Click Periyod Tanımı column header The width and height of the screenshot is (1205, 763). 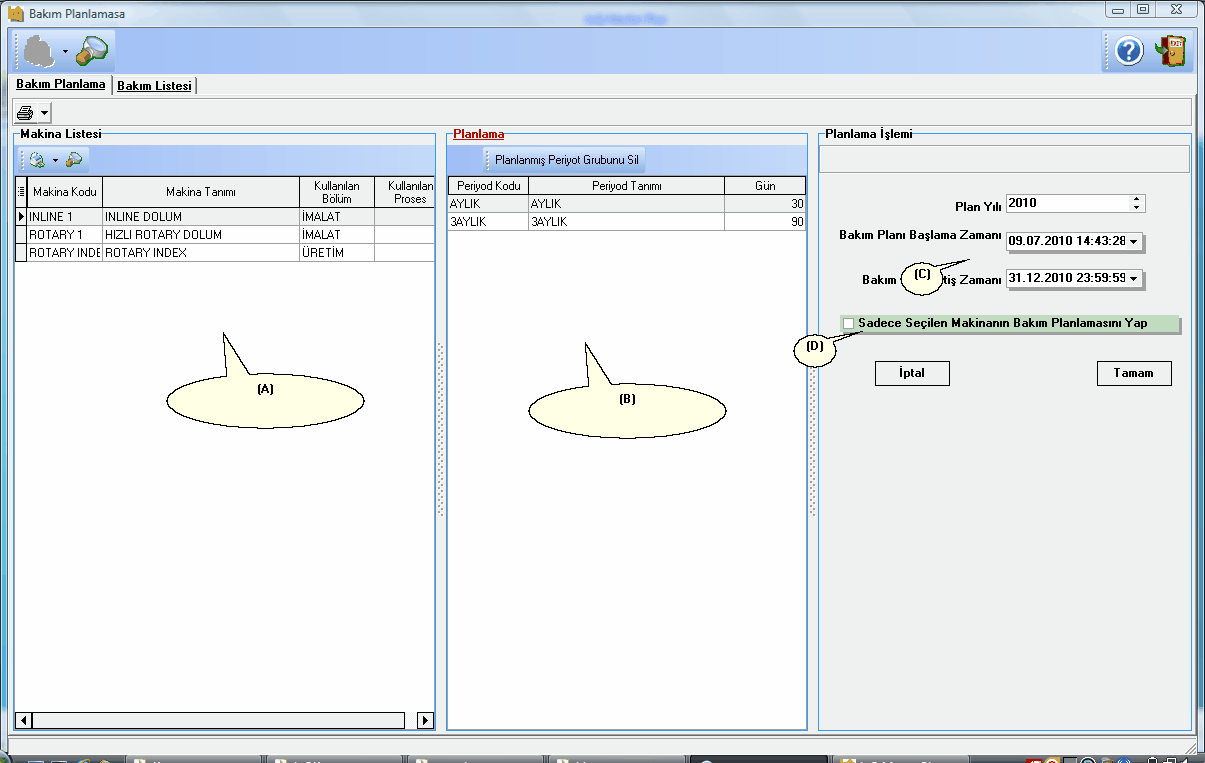tap(627, 186)
